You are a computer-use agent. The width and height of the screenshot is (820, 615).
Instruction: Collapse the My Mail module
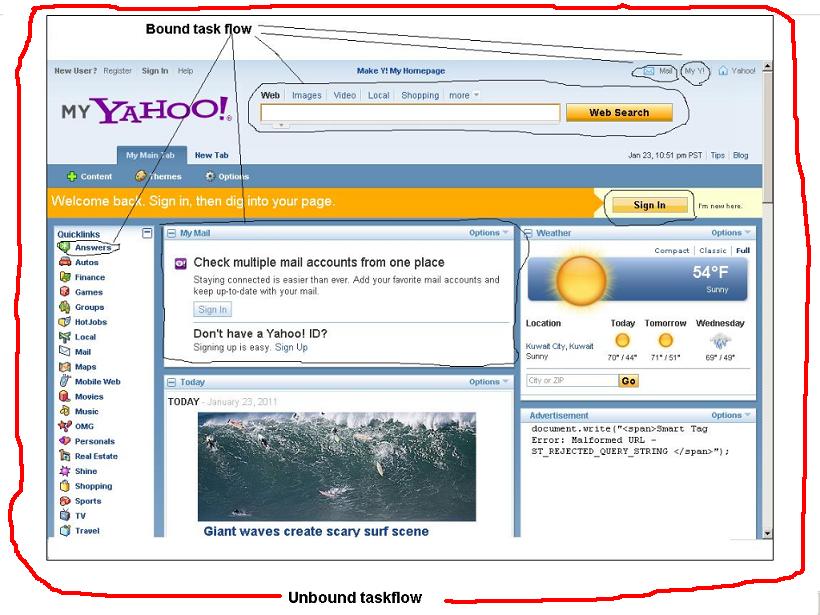tap(171, 233)
